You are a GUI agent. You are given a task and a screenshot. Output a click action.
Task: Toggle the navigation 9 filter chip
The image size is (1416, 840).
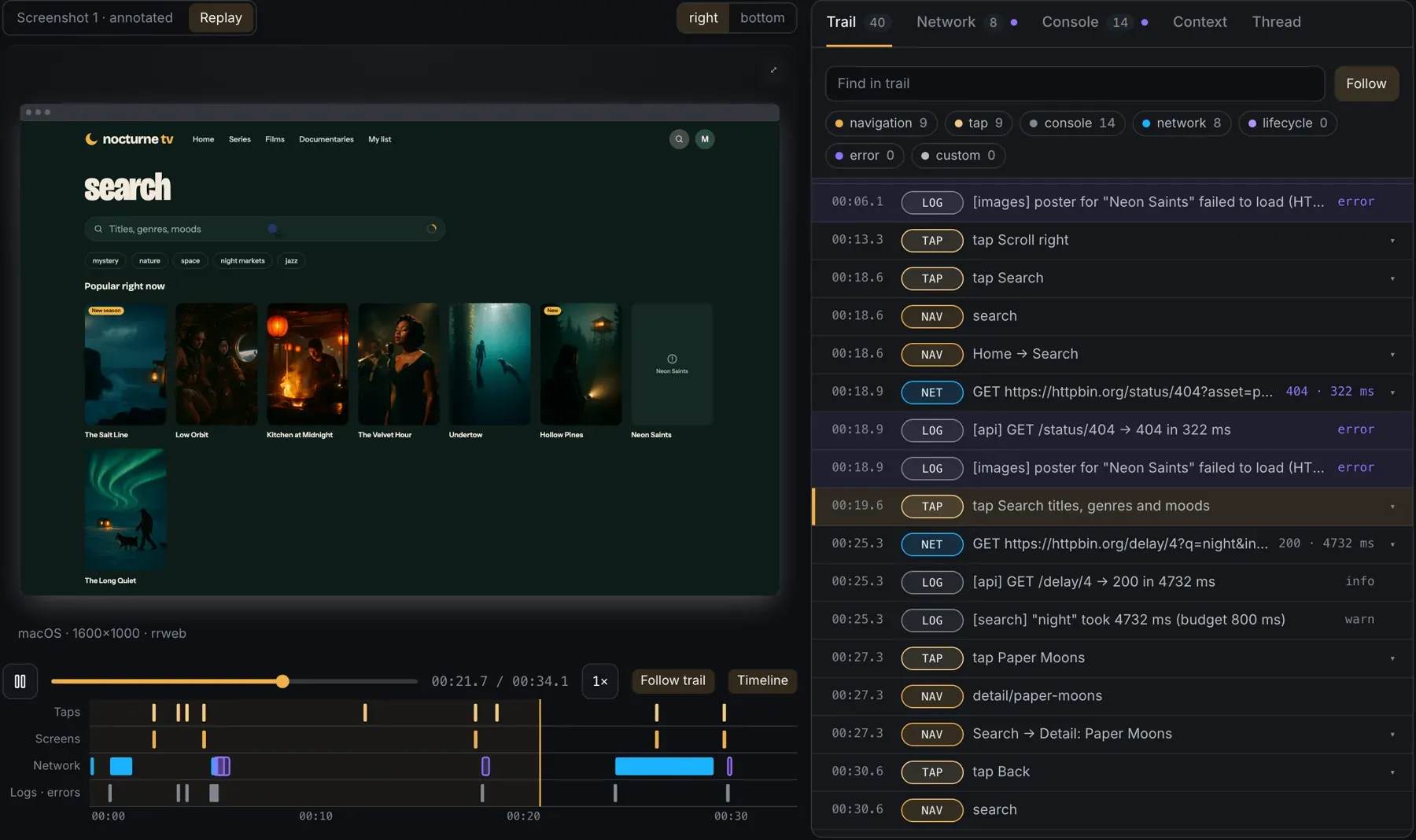tap(881, 123)
